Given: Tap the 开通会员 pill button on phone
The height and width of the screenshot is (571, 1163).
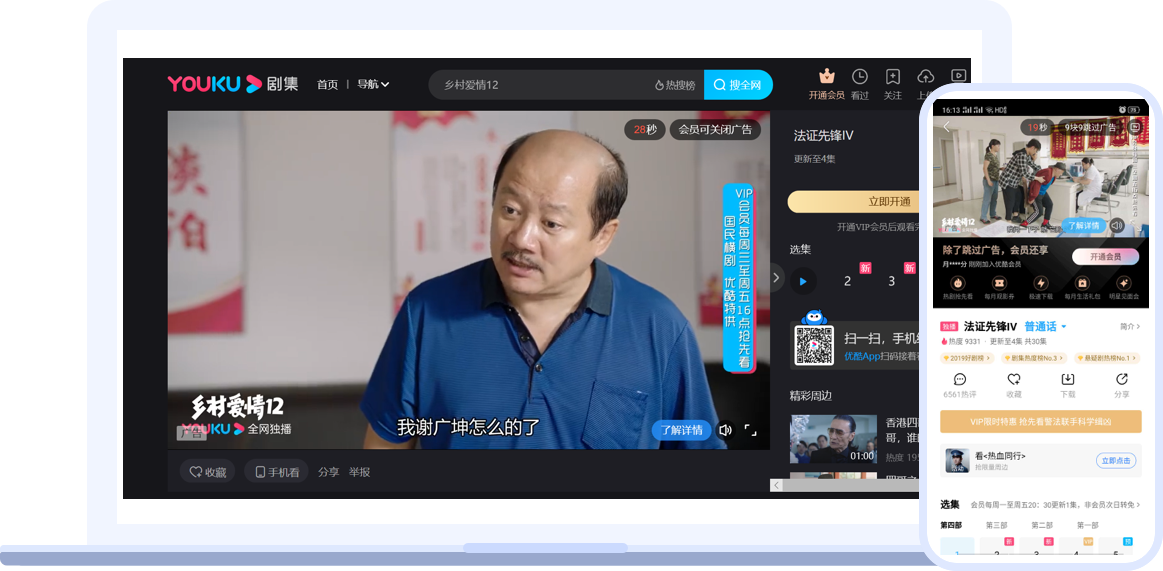Looking at the screenshot, I should point(1106,257).
